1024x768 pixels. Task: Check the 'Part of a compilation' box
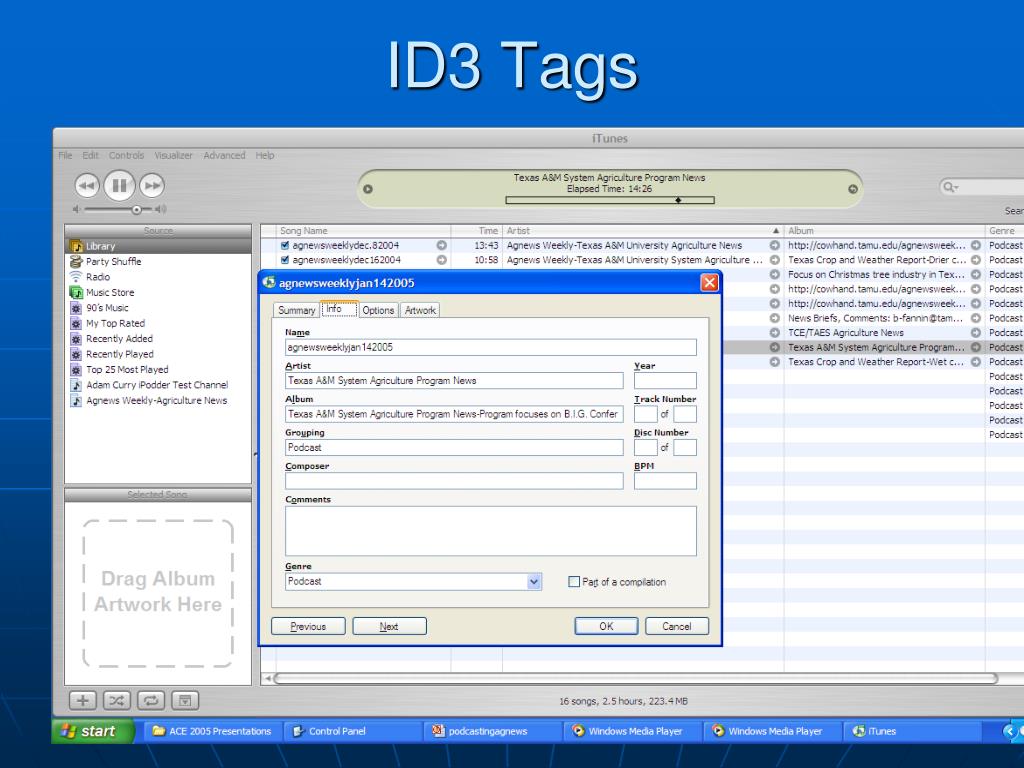click(574, 581)
